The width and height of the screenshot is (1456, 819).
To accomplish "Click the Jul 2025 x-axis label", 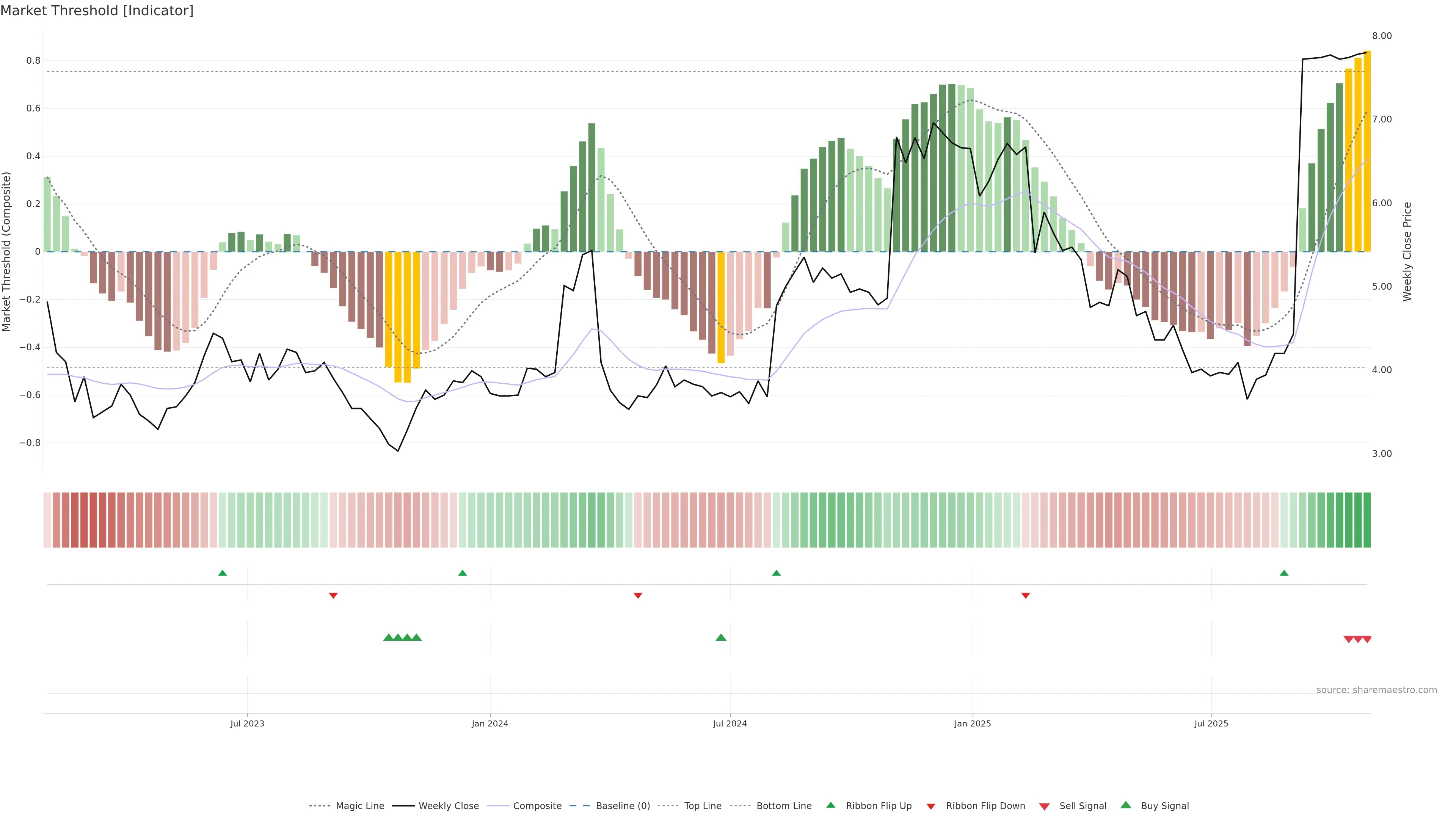I will click(1211, 723).
